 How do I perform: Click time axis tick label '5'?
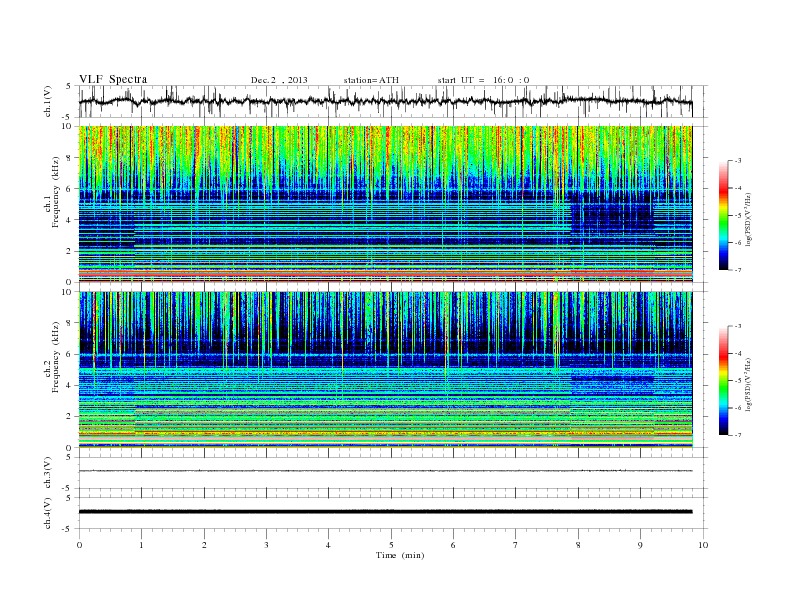(391, 545)
